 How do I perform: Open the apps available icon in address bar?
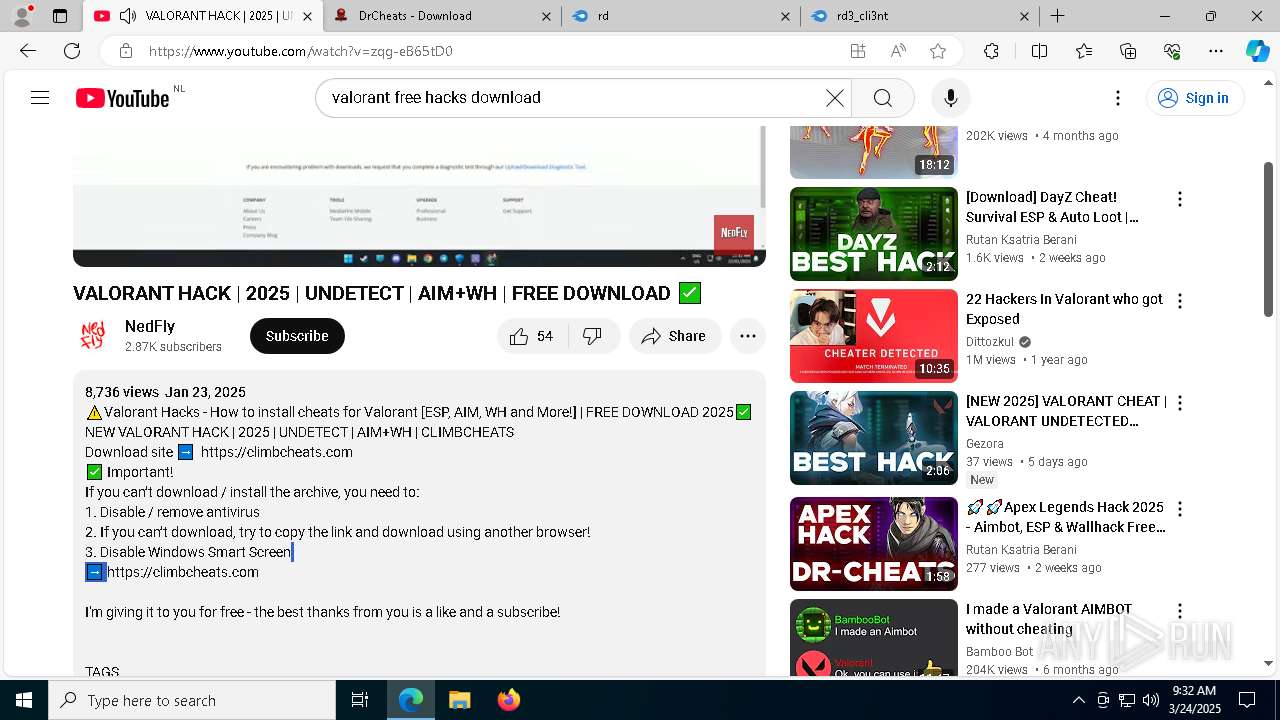click(x=857, y=51)
